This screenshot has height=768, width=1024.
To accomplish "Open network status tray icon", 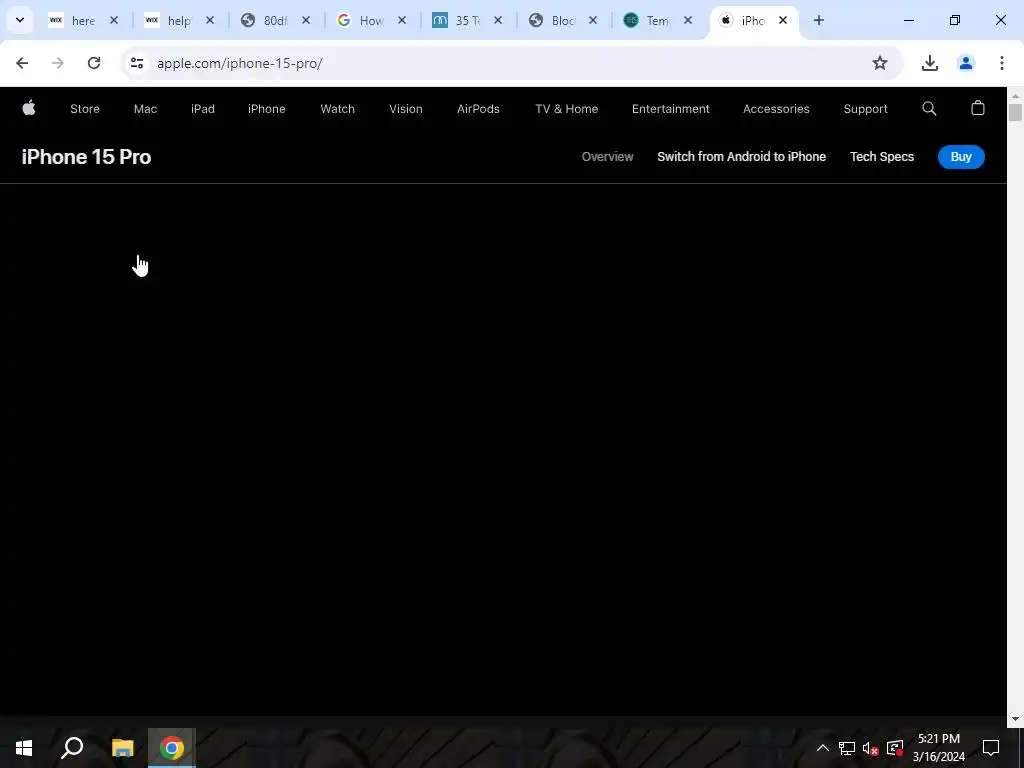I will [x=847, y=748].
